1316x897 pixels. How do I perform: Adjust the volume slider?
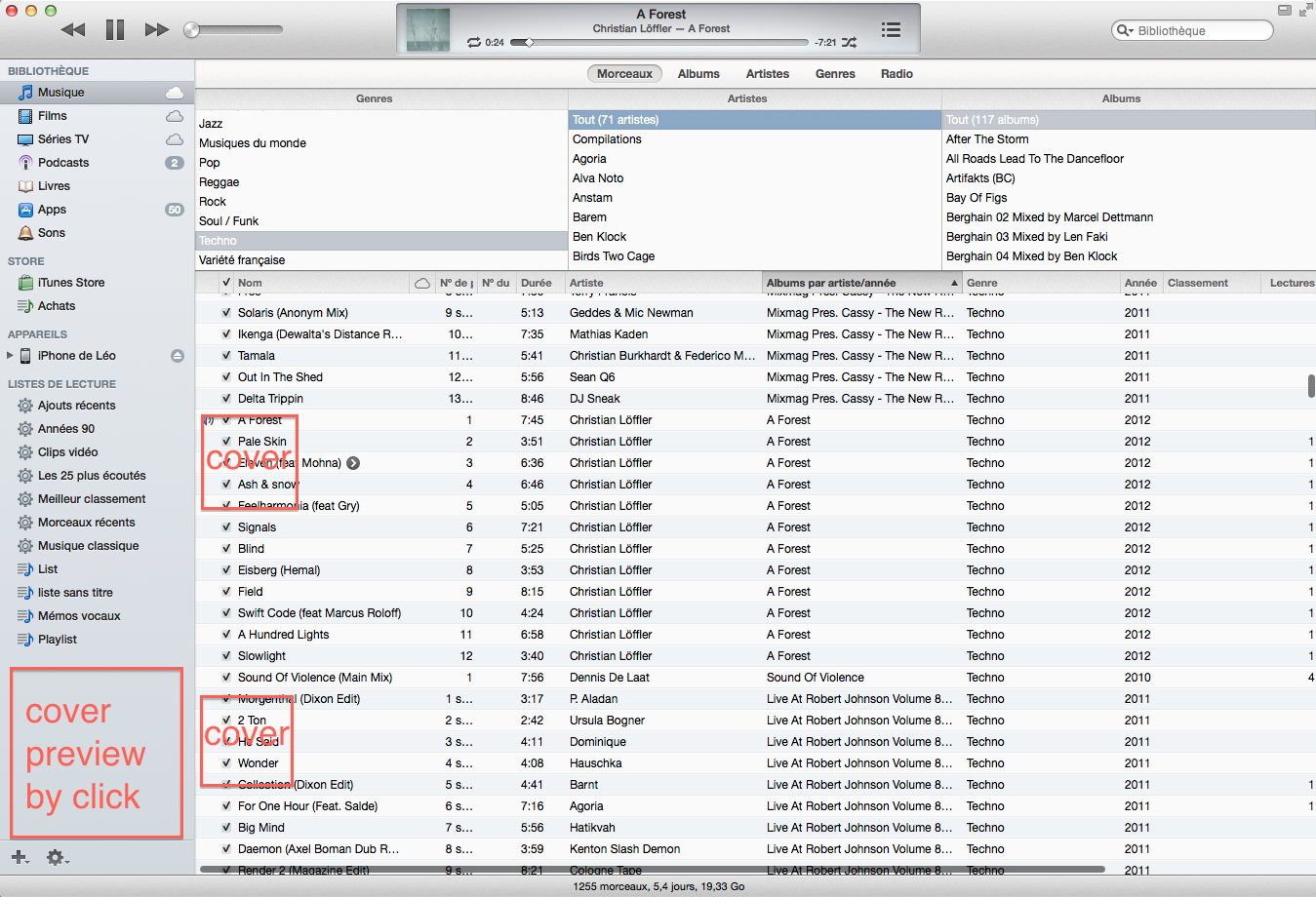tap(234, 30)
